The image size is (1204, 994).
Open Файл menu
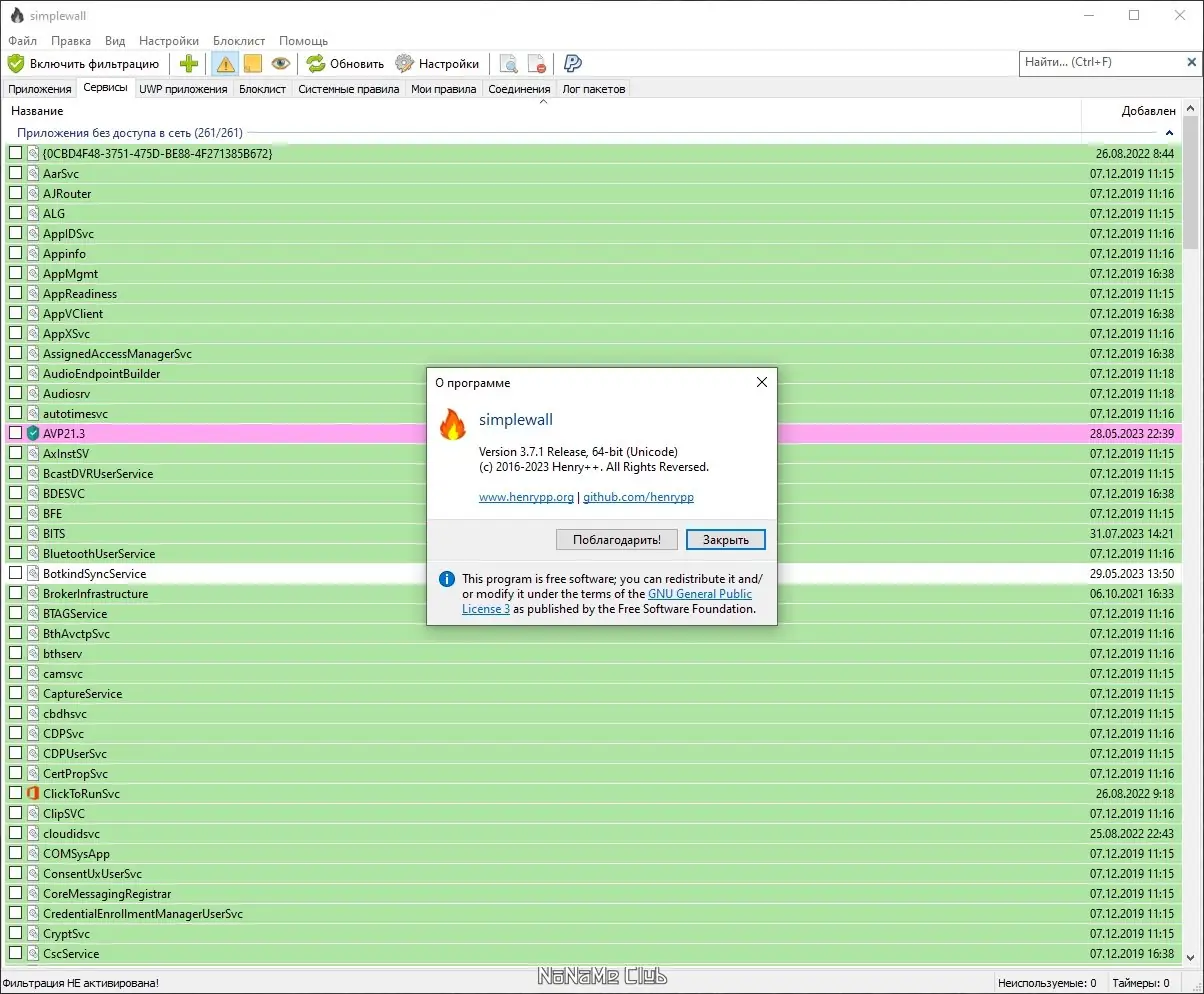click(22, 41)
